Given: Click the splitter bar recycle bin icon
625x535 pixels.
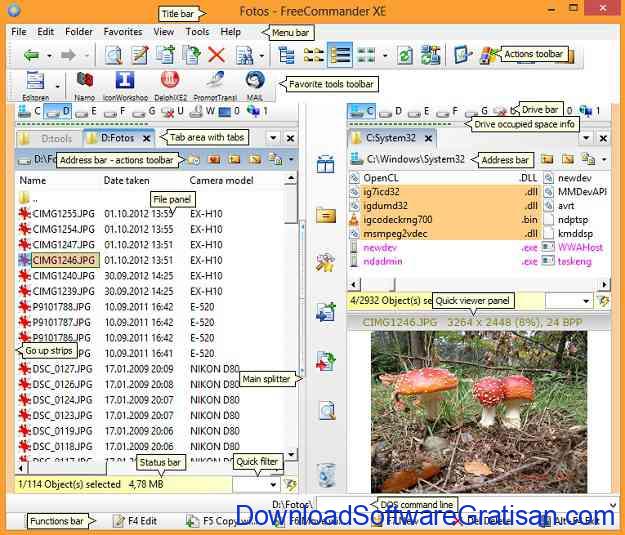Looking at the screenshot, I should [327, 475].
